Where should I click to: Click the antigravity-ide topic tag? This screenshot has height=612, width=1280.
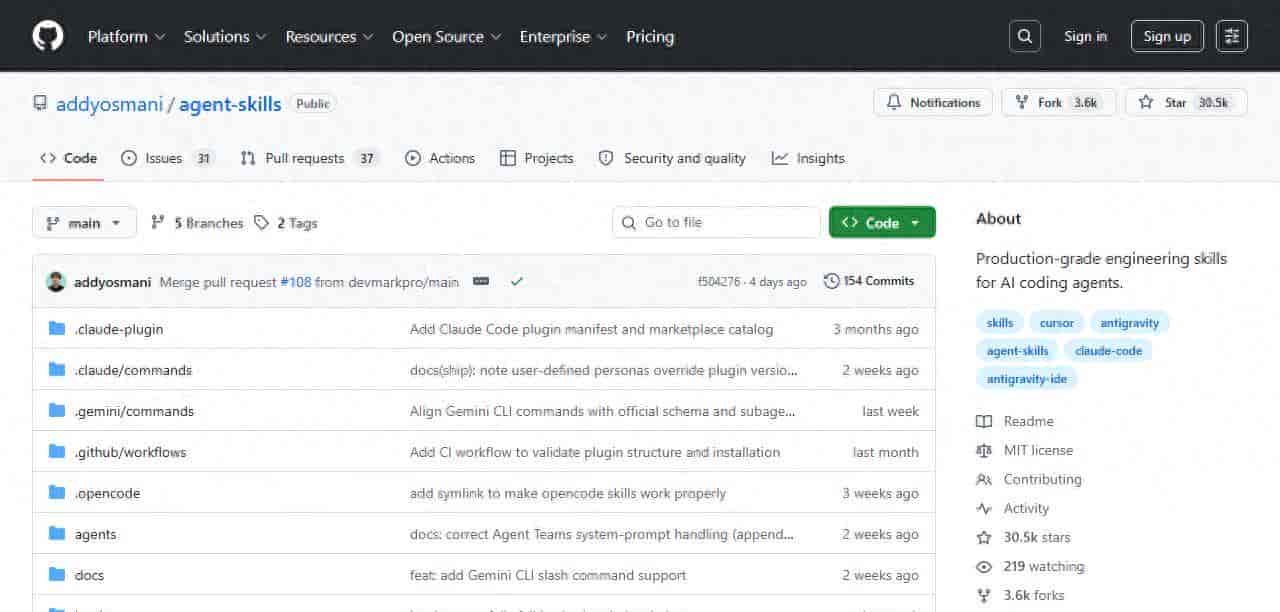coord(1027,379)
